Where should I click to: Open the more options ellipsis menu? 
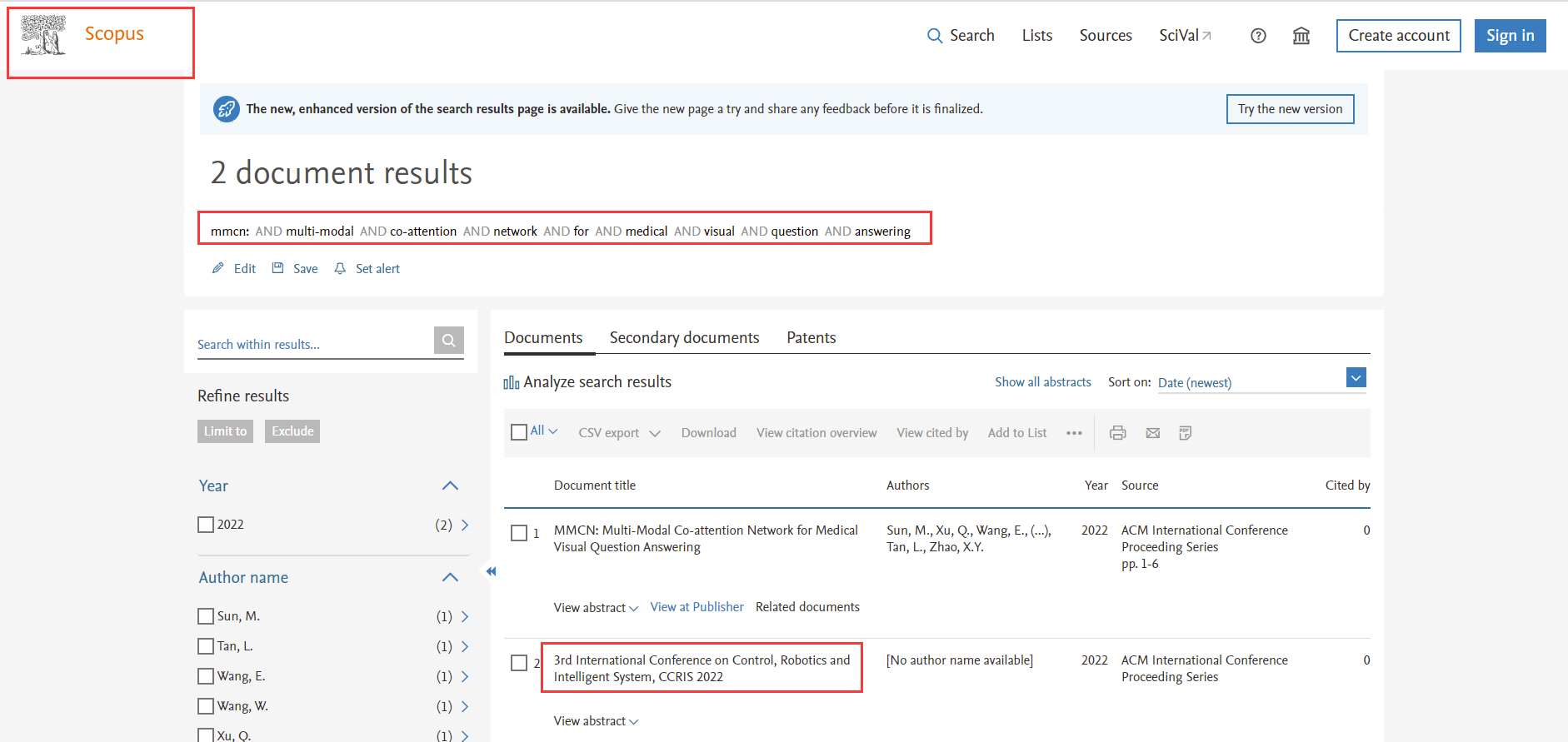click(1074, 433)
